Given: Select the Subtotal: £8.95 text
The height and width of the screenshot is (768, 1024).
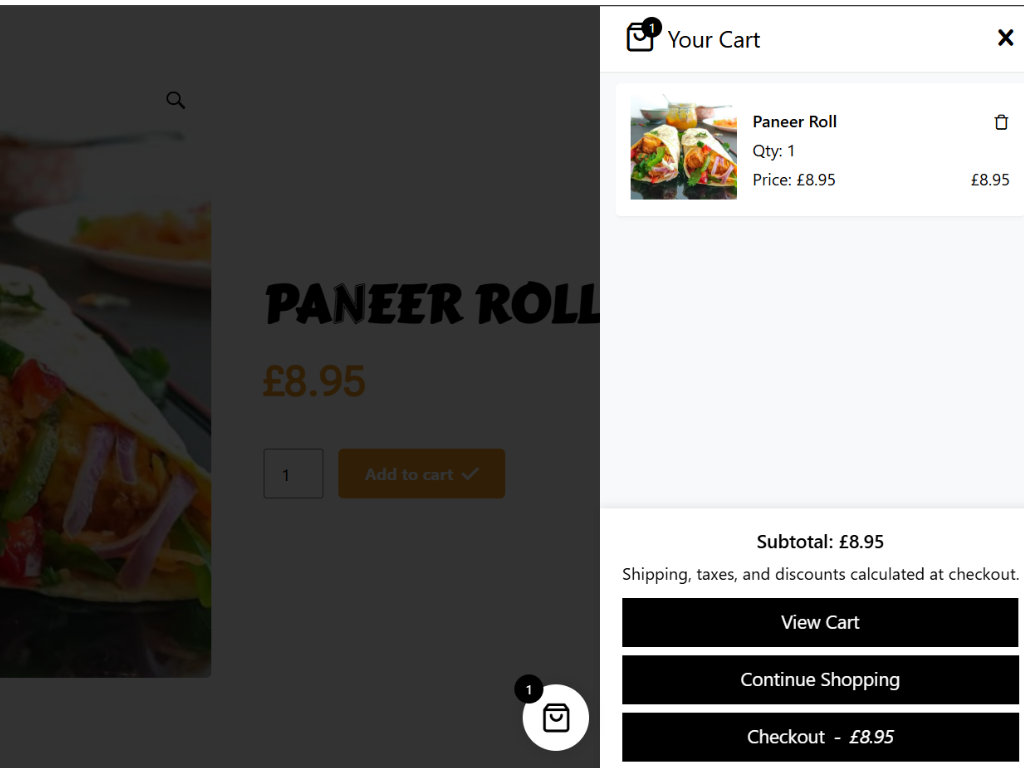Looking at the screenshot, I should tap(820, 541).
